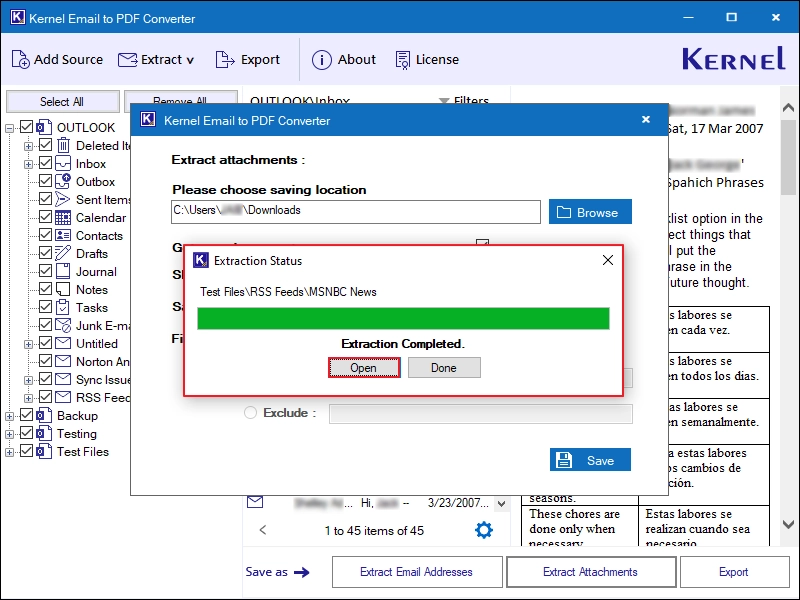Select the Inbox tray icon
Image resolution: width=800 pixels, height=600 pixels.
tap(63, 164)
